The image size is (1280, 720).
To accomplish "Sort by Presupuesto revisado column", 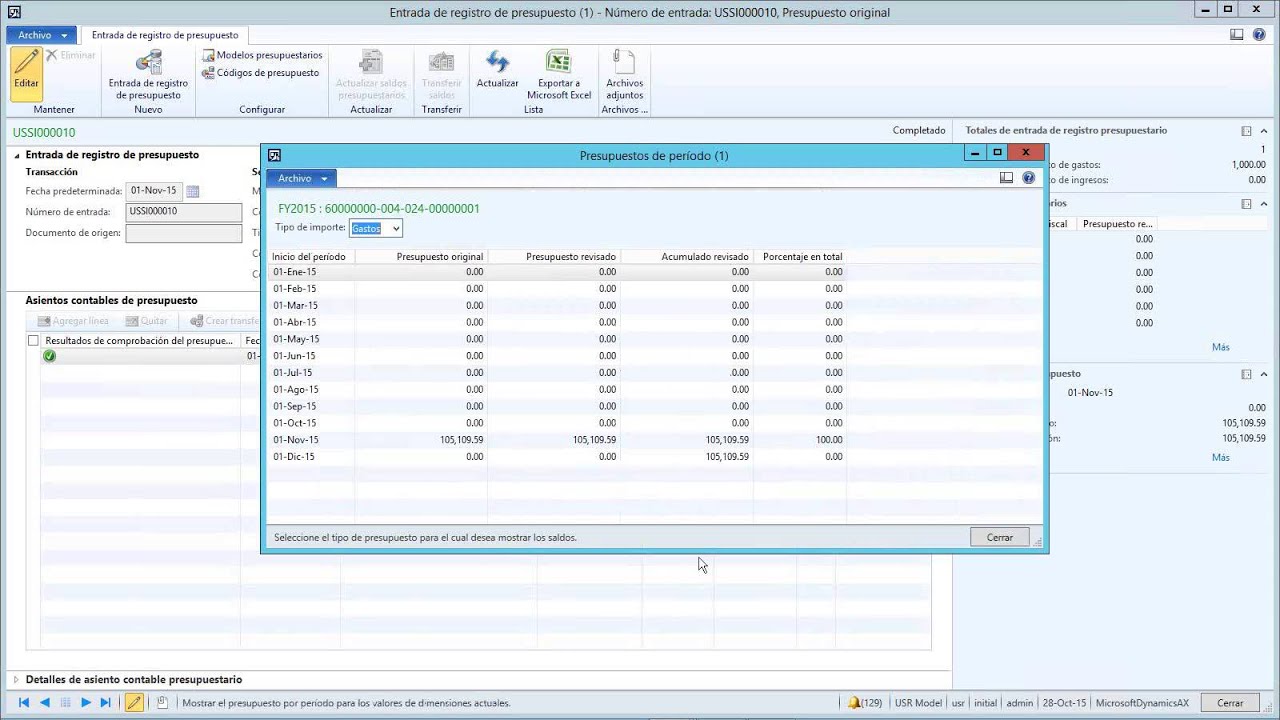I will pyautogui.click(x=554, y=257).
